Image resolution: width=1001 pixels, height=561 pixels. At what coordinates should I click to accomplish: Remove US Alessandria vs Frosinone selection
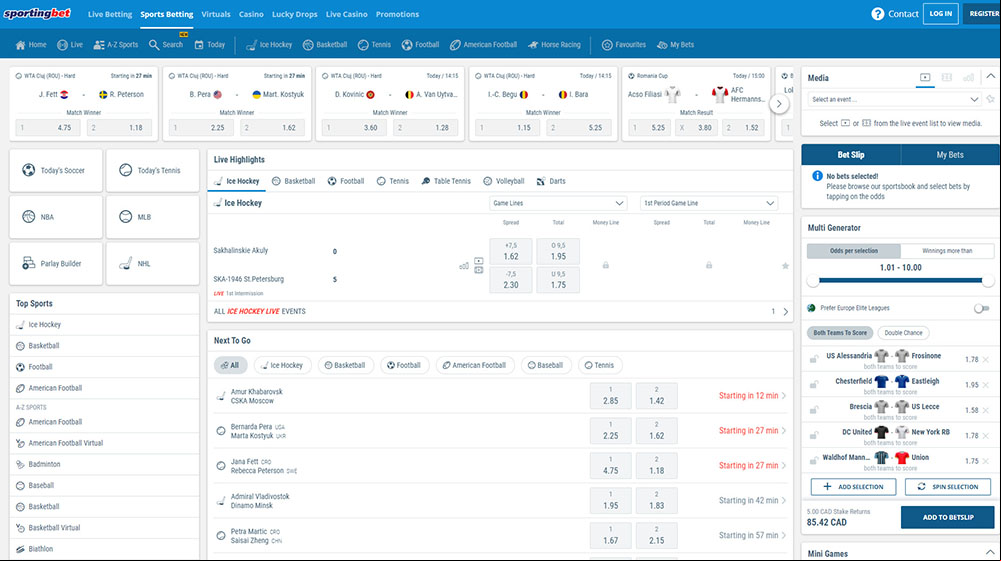coord(986,359)
